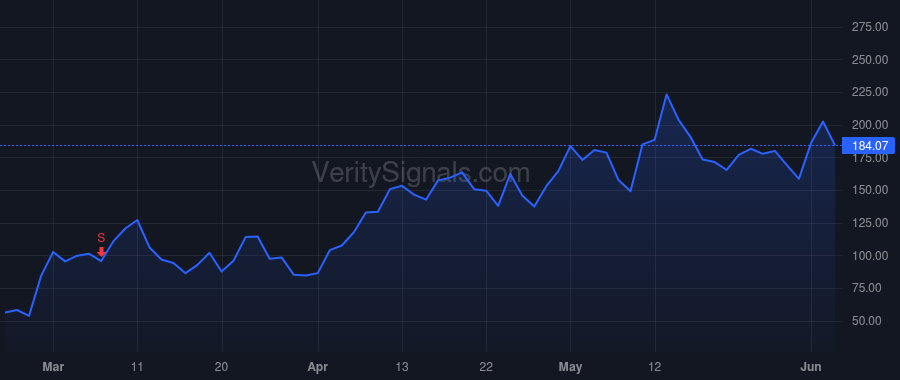Click the 20 date label on time axis
Screen dimensions: 900x380
222,367
